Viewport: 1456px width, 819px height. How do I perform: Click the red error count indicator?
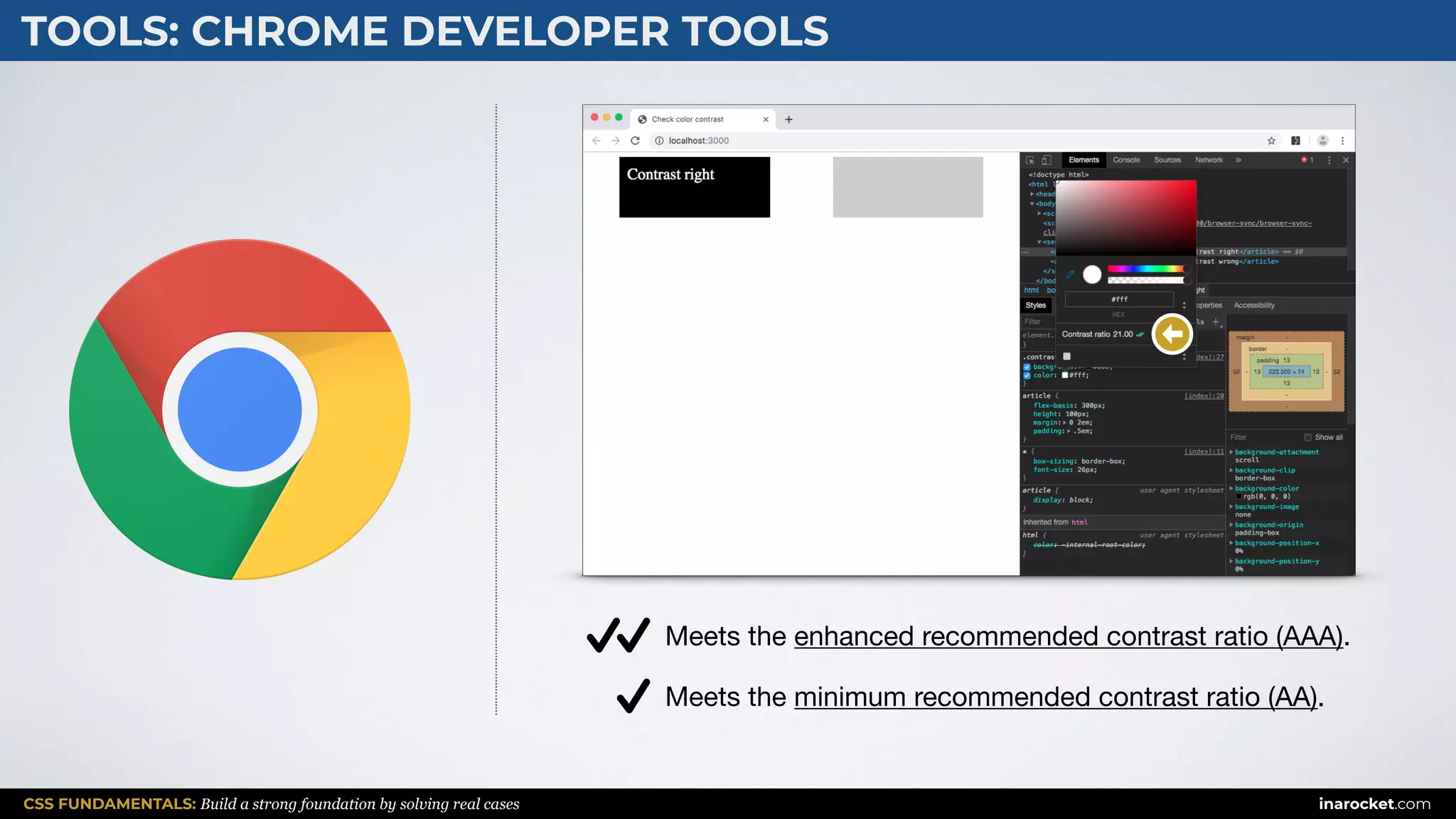[1307, 161]
